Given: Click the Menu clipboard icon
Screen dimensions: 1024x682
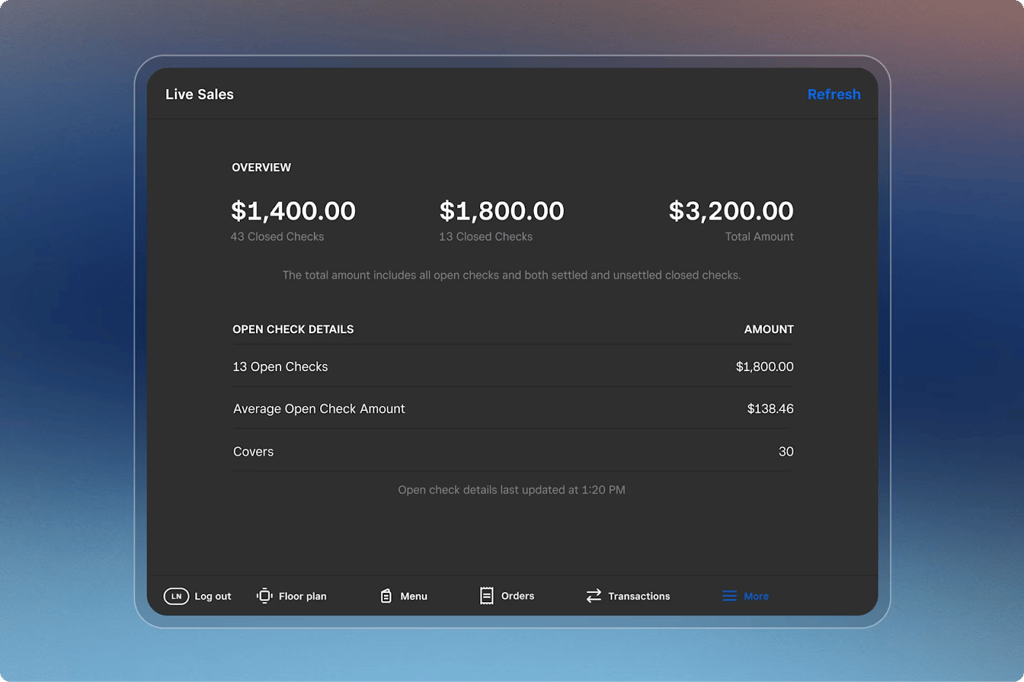Looking at the screenshot, I should point(386,596).
